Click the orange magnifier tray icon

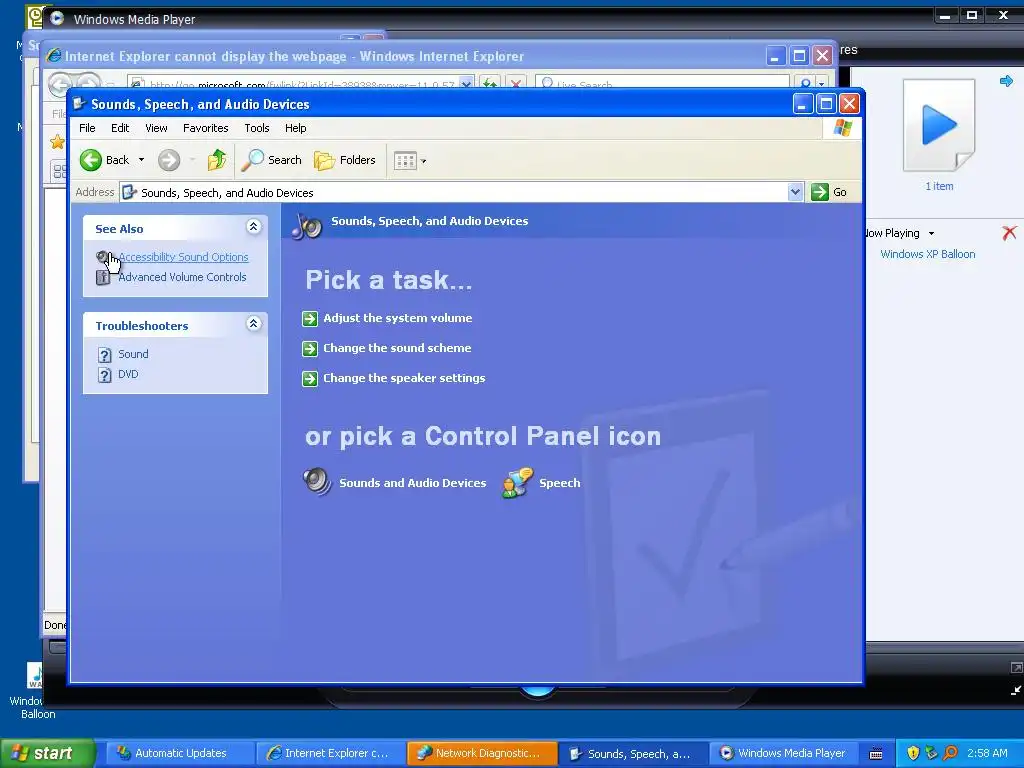[951, 753]
